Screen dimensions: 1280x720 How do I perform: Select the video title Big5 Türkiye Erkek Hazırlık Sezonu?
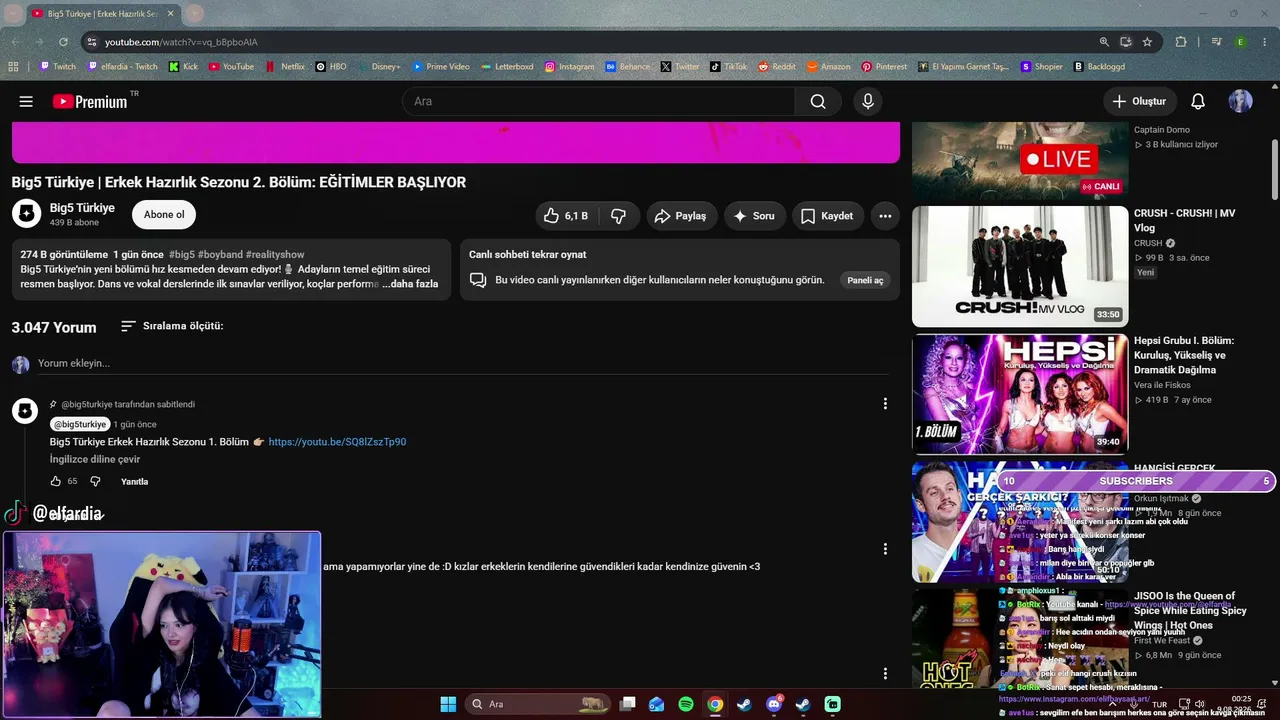239,182
